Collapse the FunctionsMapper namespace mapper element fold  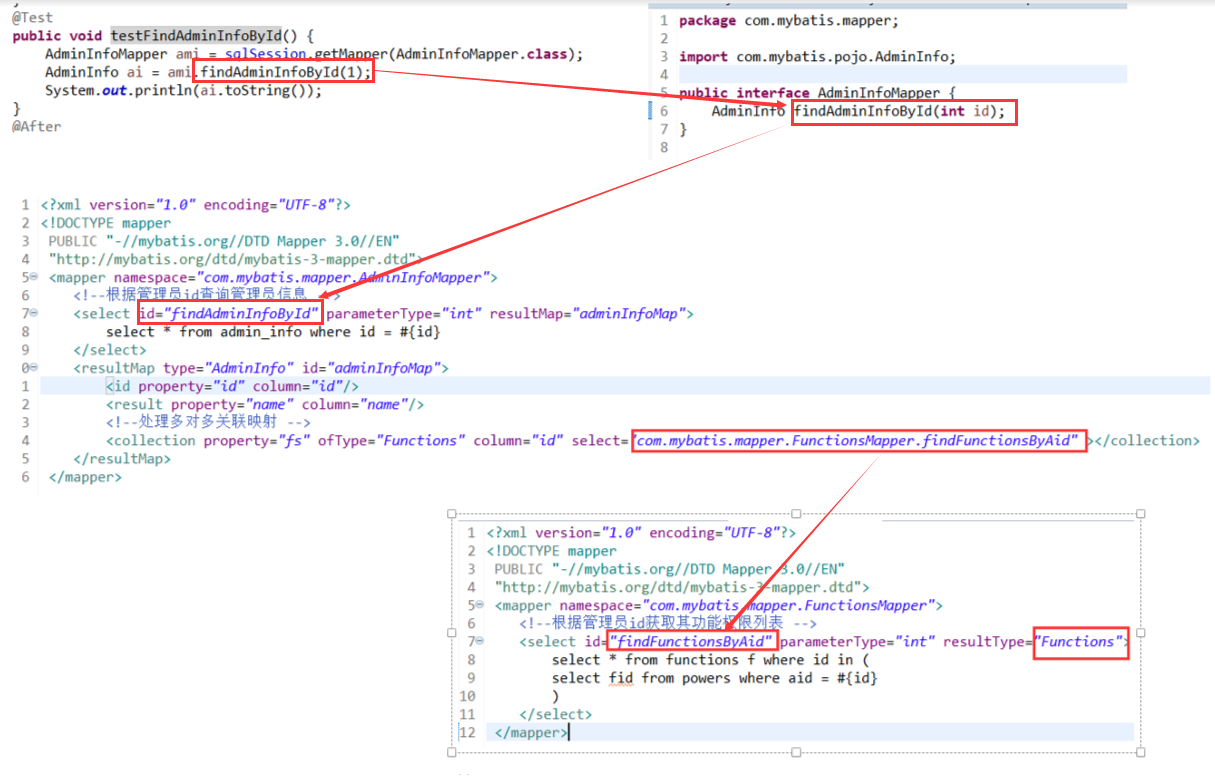tap(481, 605)
